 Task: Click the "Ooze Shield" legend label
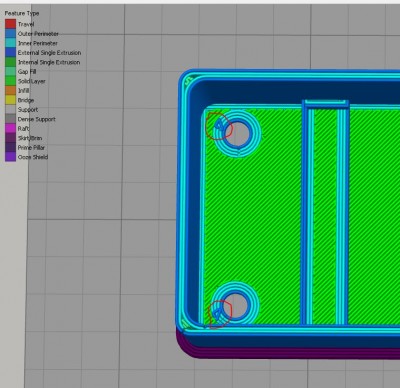(x=33, y=157)
